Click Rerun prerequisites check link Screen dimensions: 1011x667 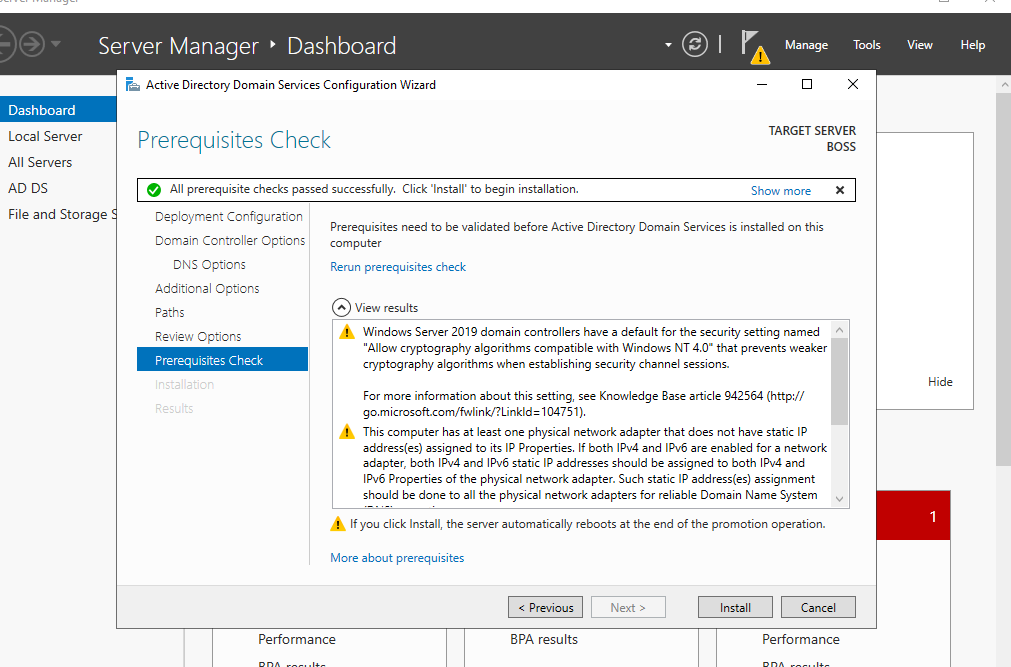click(x=398, y=267)
